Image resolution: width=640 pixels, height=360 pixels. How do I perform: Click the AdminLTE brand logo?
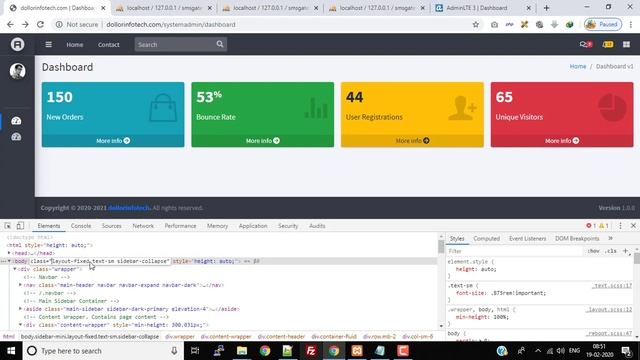tap(18, 44)
